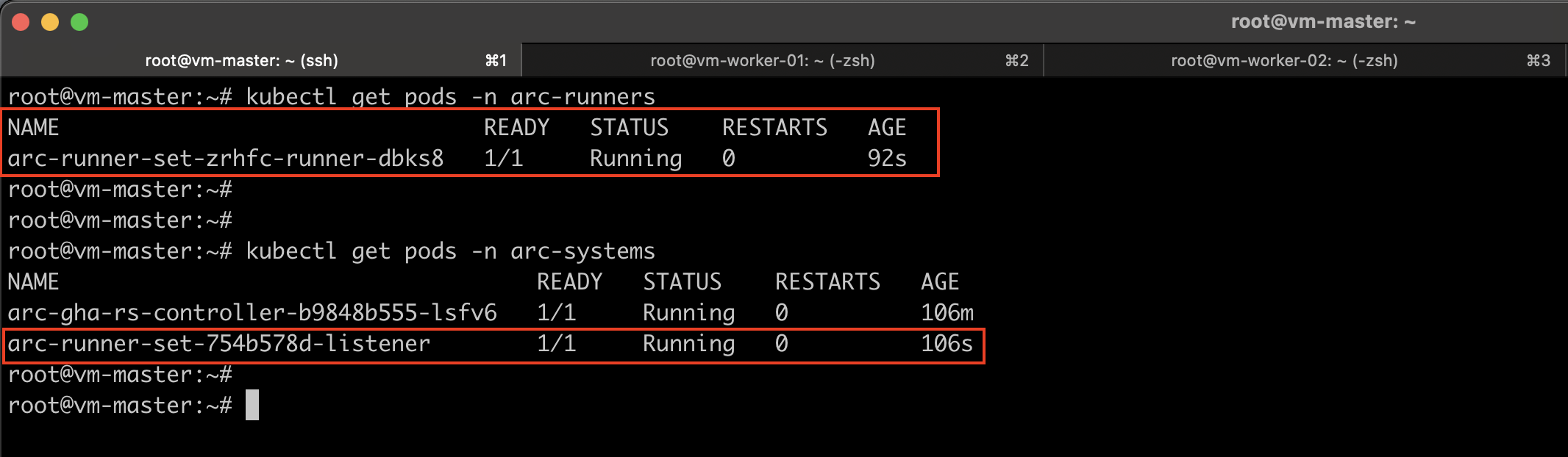Click the ⌘2 shortcut label on second tab
The width and height of the screenshot is (1568, 457).
1016,60
